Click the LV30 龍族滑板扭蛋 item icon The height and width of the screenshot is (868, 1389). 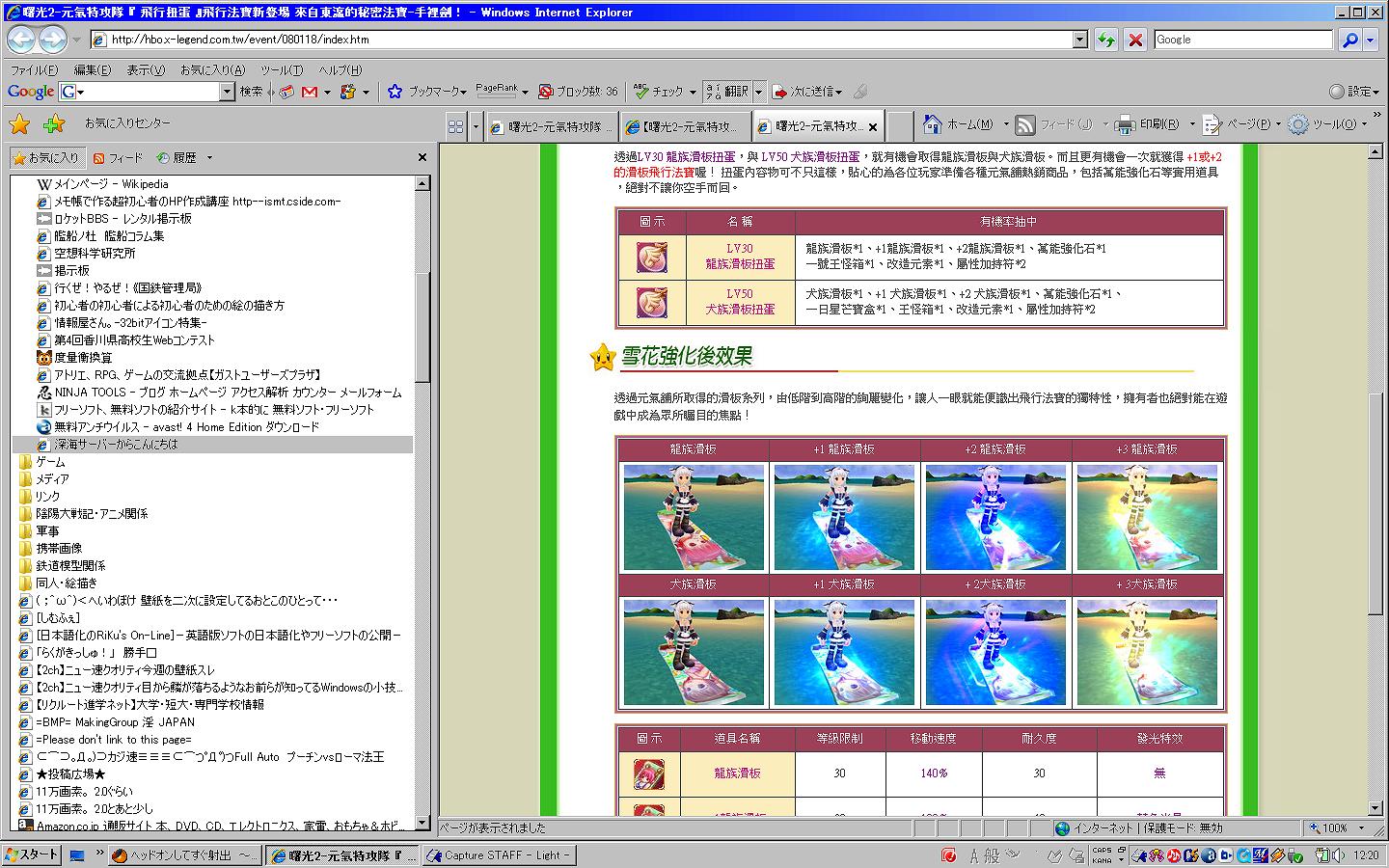[x=651, y=257]
